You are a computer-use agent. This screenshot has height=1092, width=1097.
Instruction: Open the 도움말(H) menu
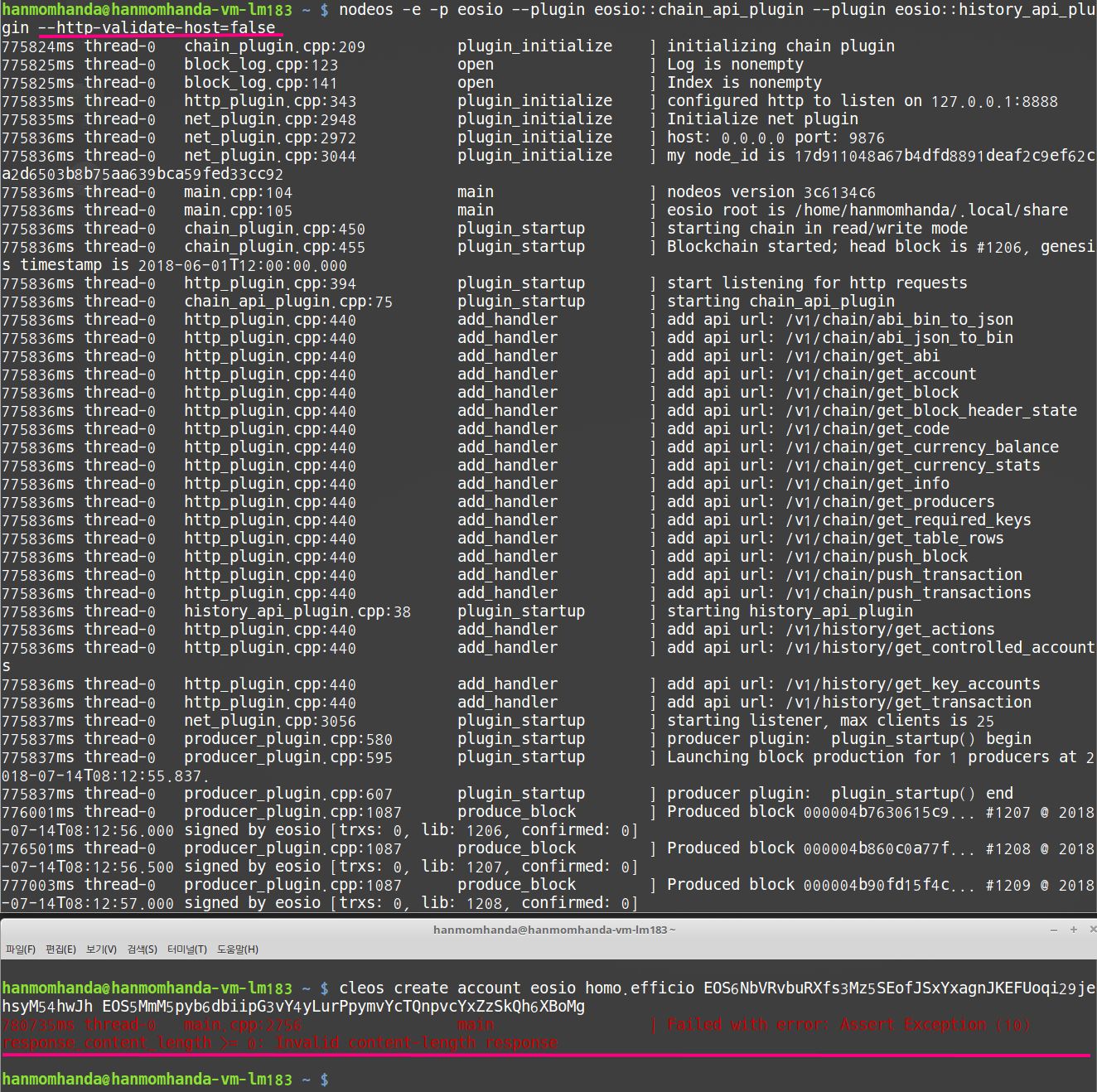236,949
